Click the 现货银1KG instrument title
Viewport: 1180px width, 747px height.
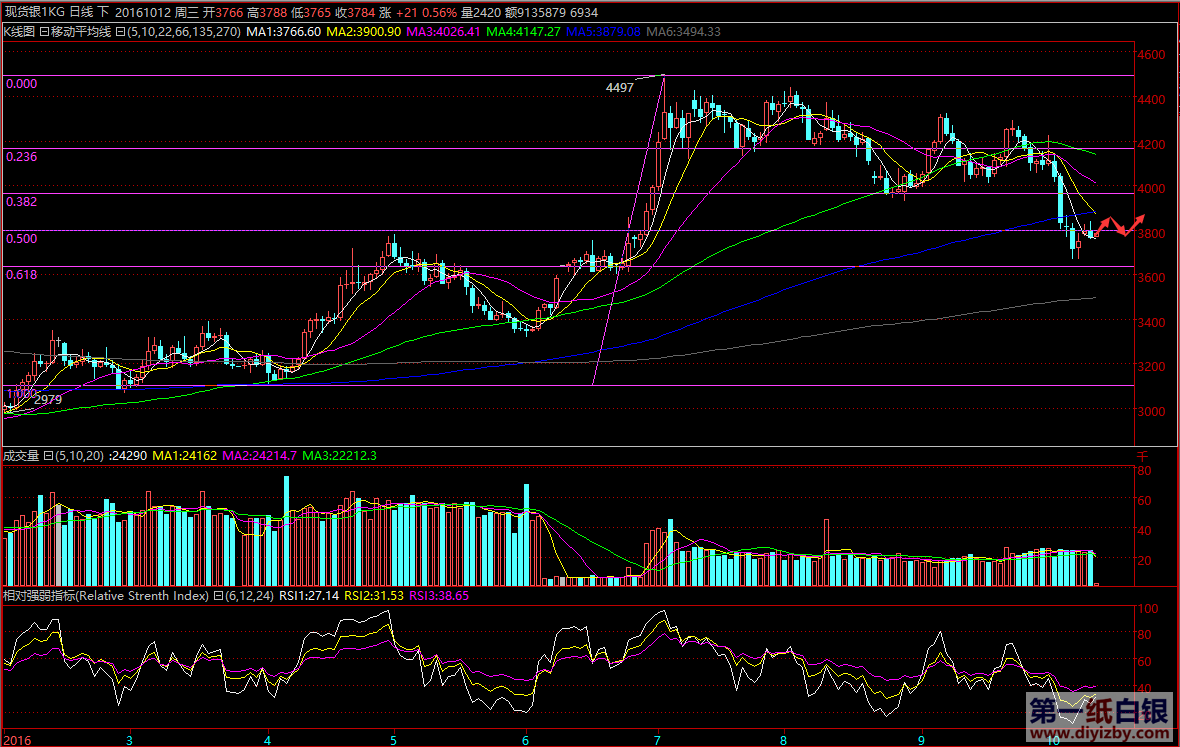(x=33, y=12)
